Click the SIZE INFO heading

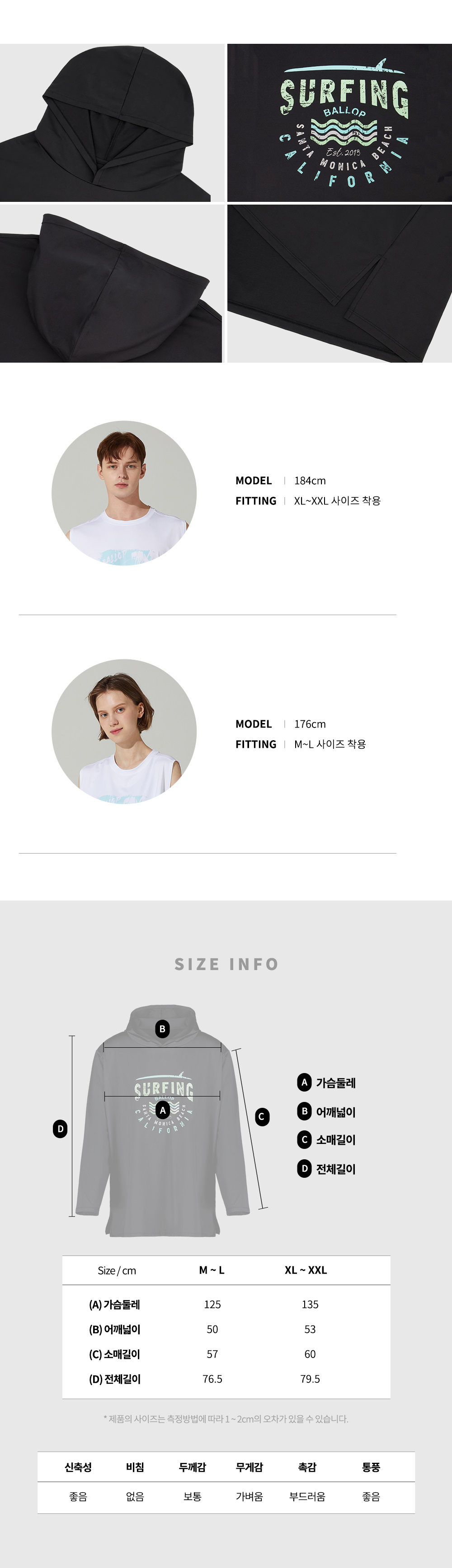(x=226, y=964)
